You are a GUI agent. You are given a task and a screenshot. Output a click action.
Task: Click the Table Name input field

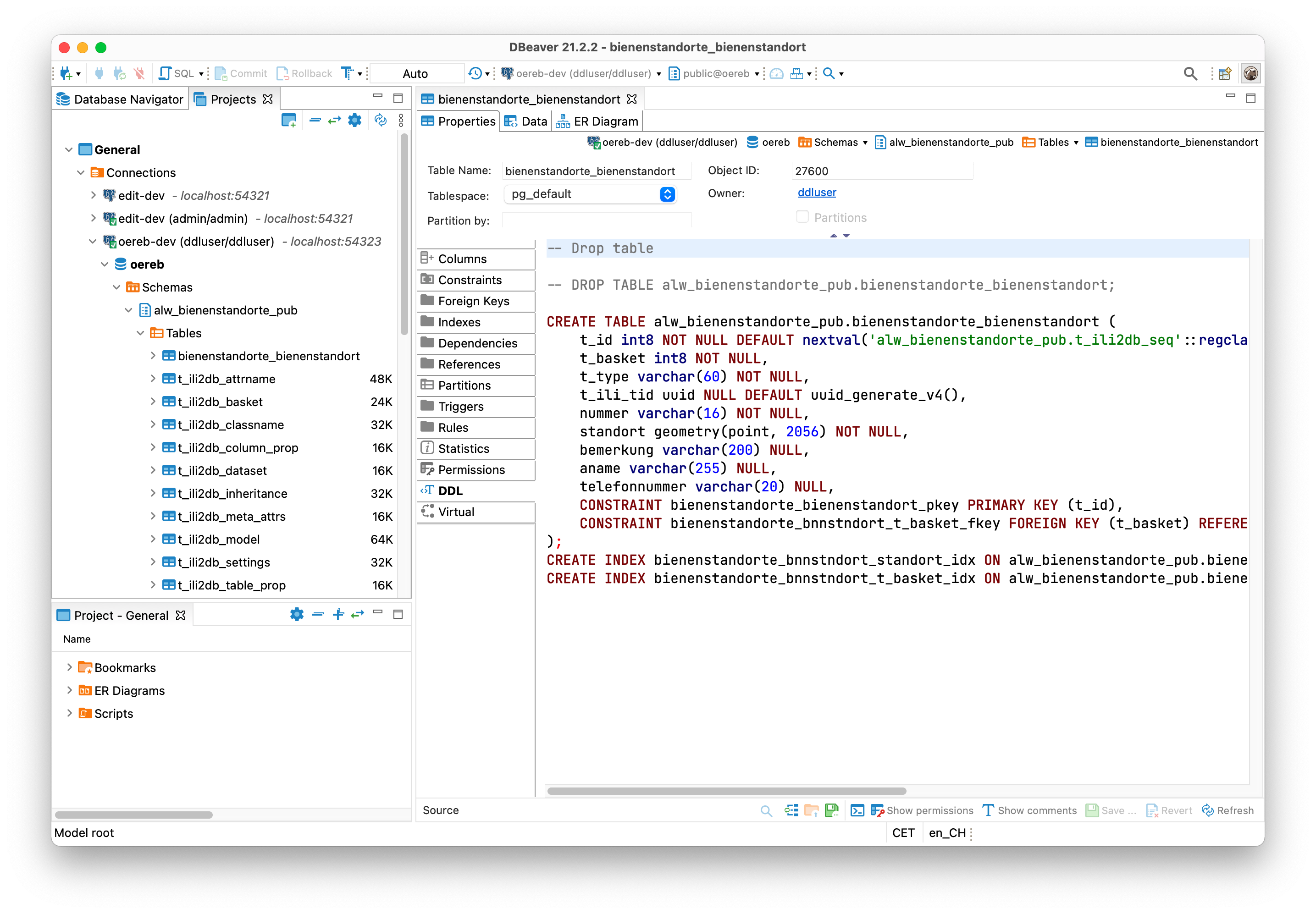tap(597, 171)
